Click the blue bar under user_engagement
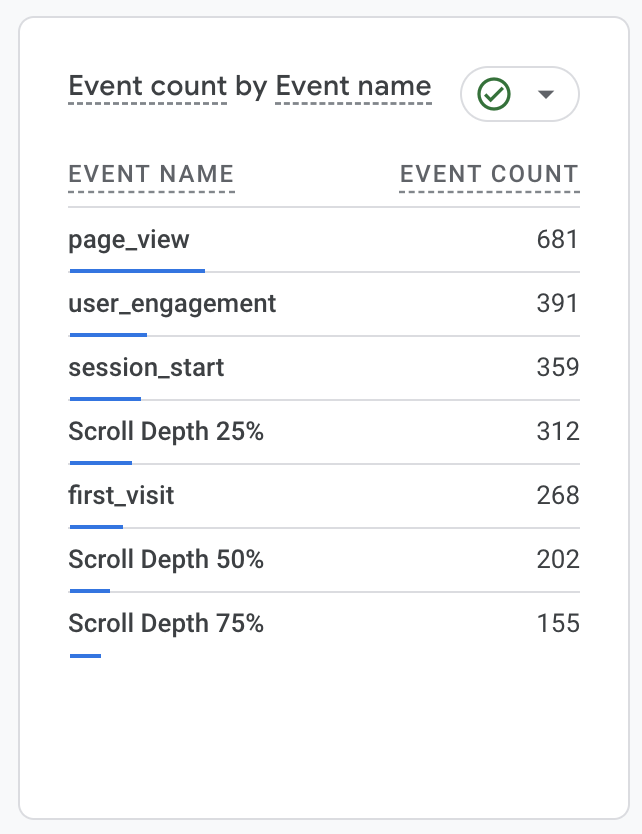 pyautogui.click(x=108, y=334)
